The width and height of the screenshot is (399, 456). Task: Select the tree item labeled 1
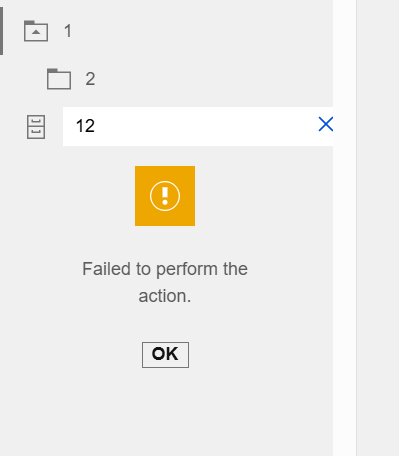pyautogui.click(x=68, y=31)
